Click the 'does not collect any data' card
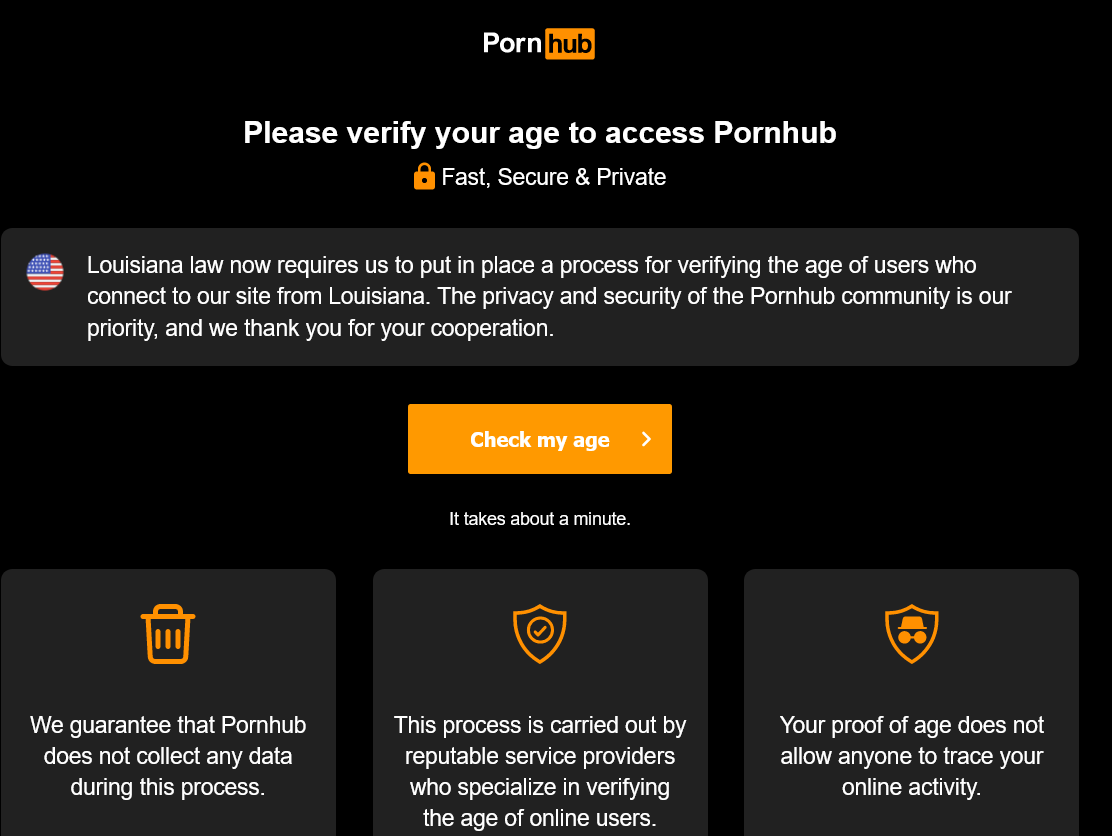This screenshot has height=836, width=1112. pos(168,703)
